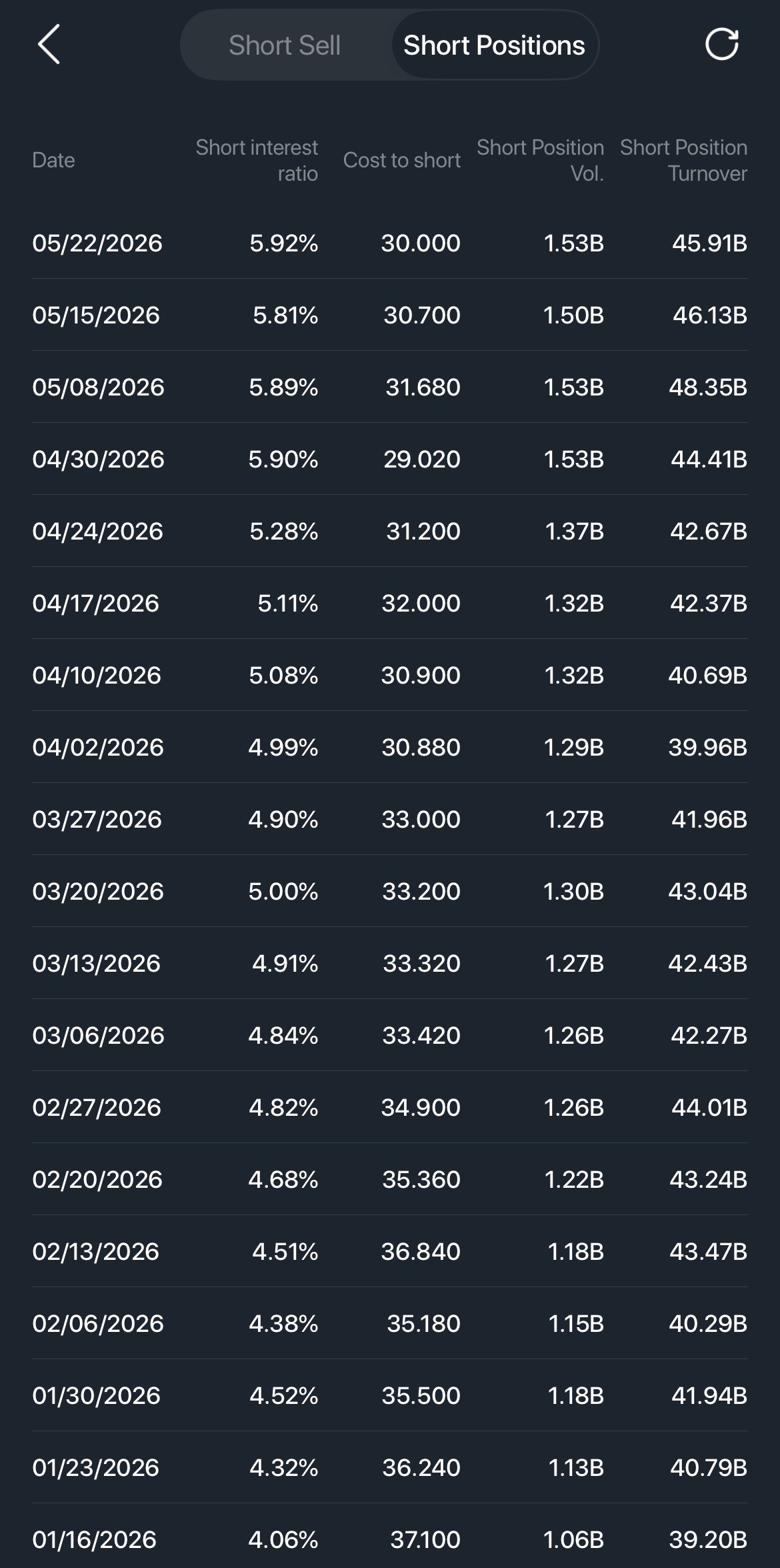Switch to the Short Sell tab
780x1568 pixels.
point(285,45)
